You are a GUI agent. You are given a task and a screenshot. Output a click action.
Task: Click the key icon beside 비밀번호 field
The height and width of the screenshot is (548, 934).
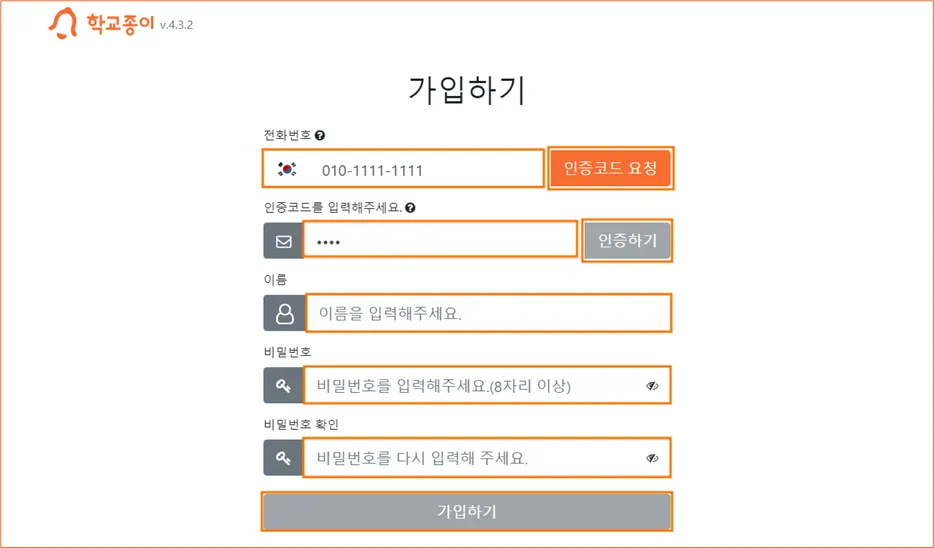(x=284, y=385)
